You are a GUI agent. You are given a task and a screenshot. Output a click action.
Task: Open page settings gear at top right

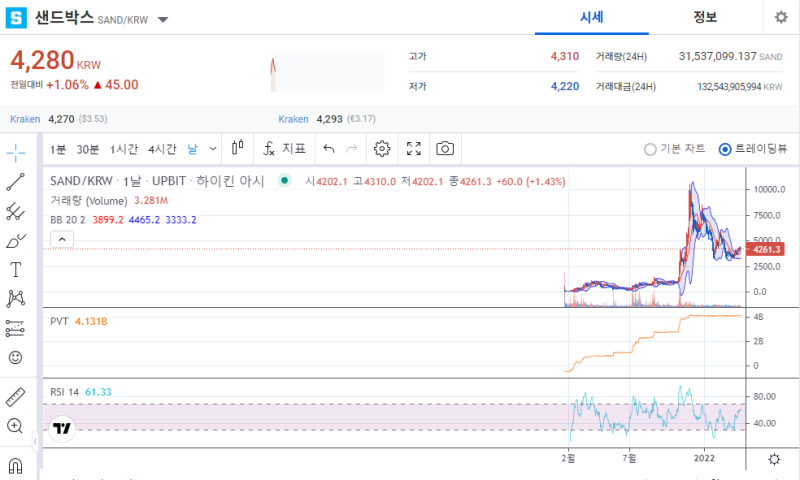pyautogui.click(x=781, y=17)
